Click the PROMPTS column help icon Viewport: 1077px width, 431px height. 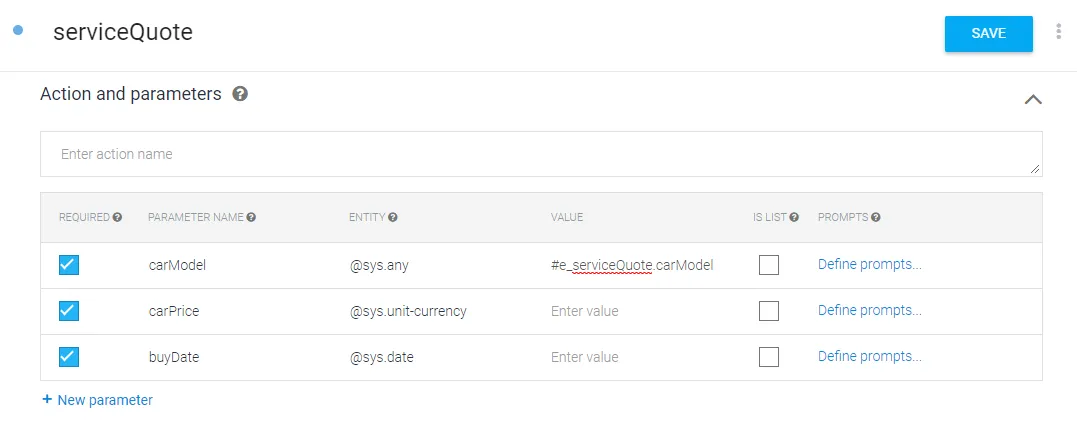pyautogui.click(x=876, y=217)
